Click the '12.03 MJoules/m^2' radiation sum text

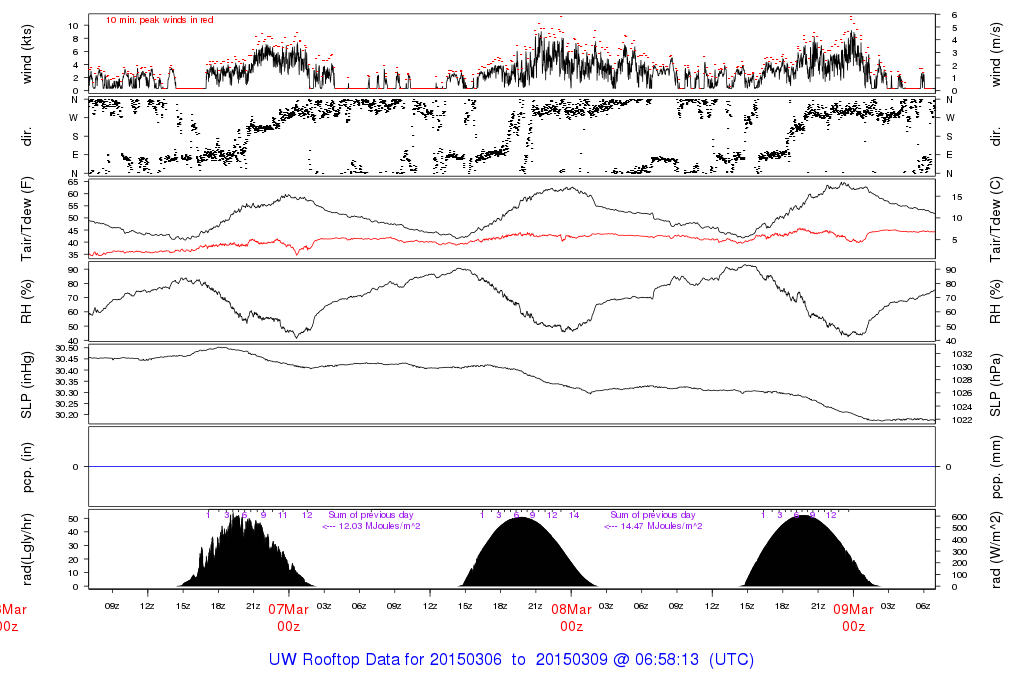[380, 526]
